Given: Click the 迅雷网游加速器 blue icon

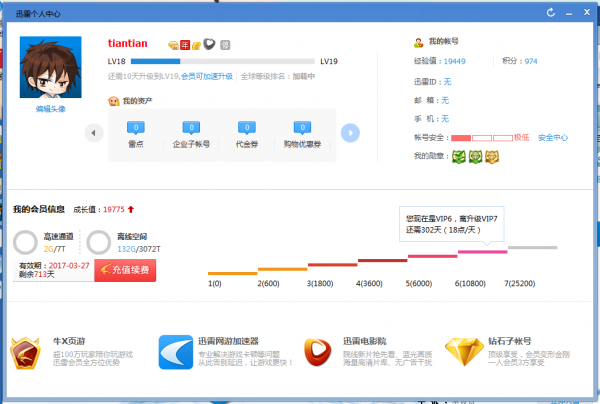Looking at the screenshot, I should coord(176,352).
